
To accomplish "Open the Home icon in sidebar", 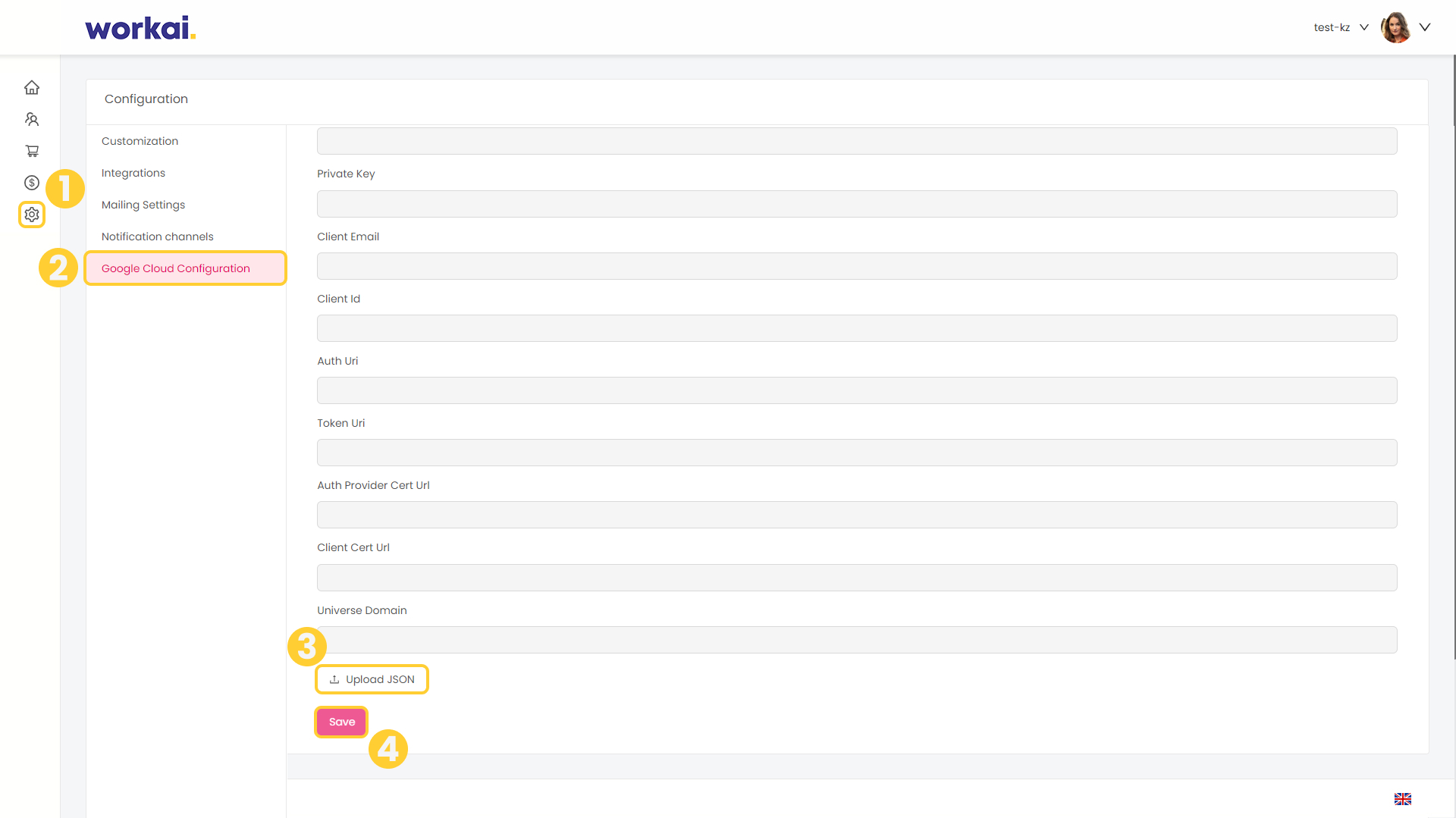I will click(32, 87).
